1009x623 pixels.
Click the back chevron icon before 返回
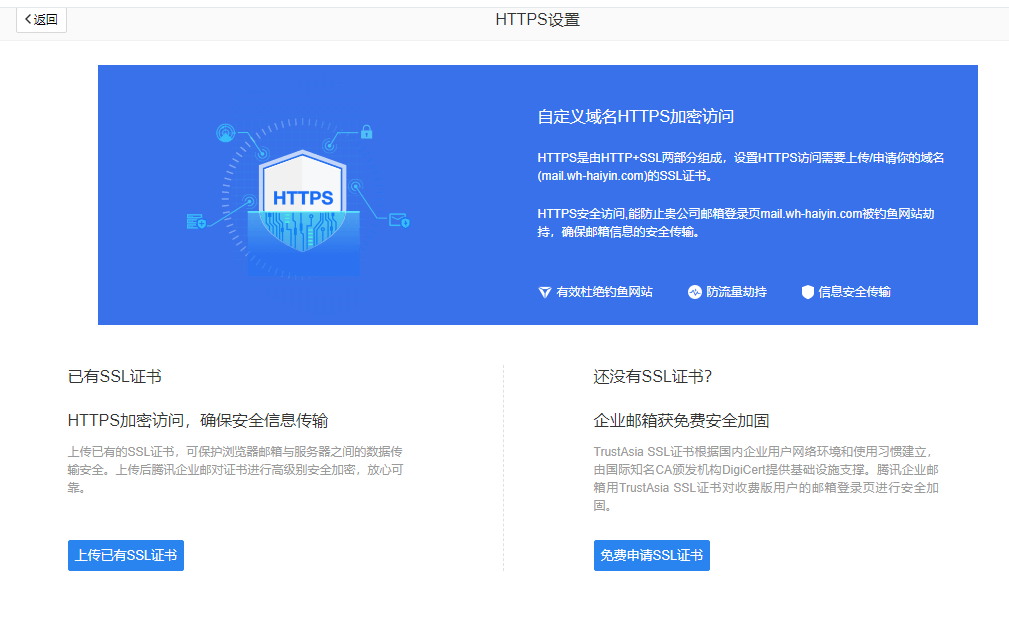tap(29, 20)
